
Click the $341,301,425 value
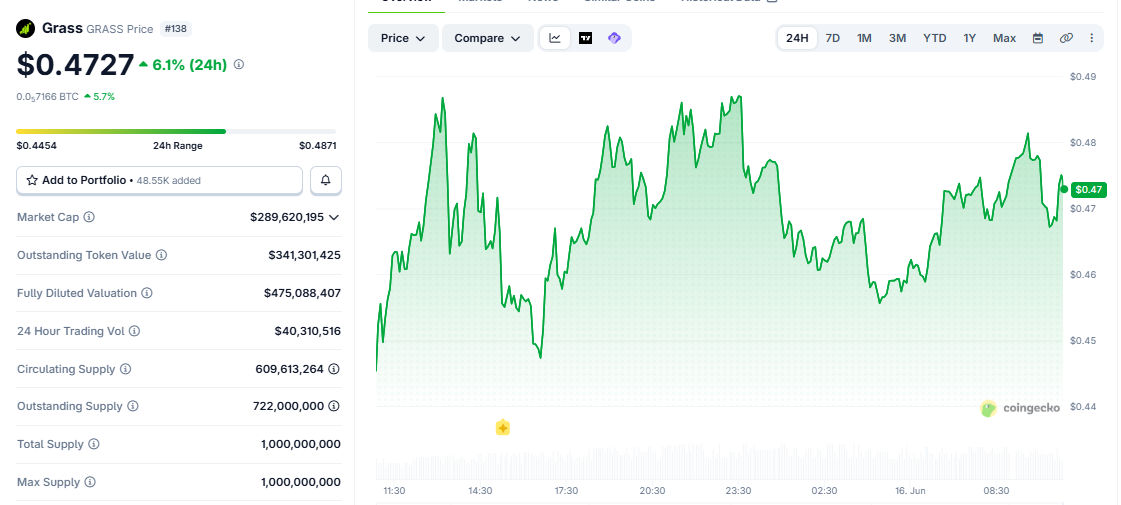[x=305, y=255]
